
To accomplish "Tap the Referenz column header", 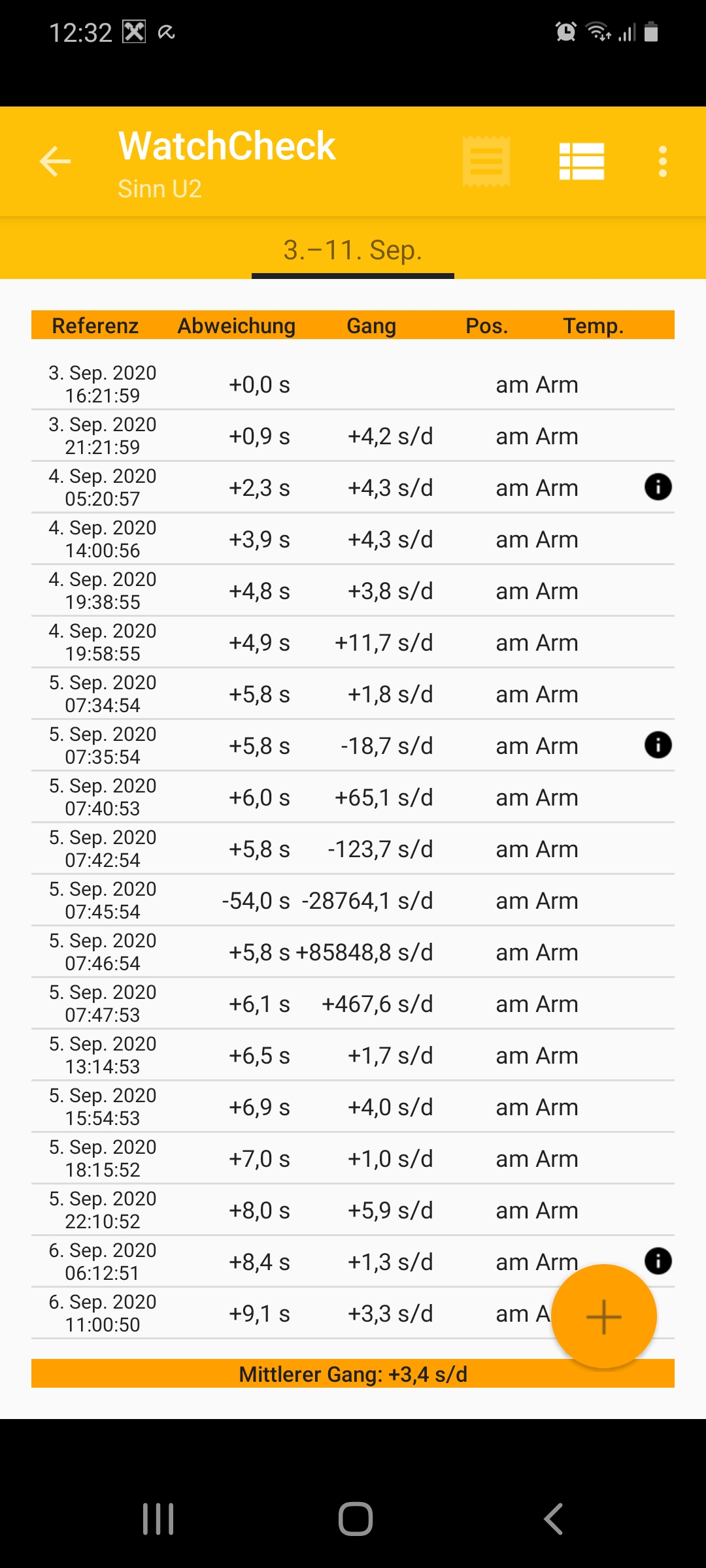I will pos(95,325).
